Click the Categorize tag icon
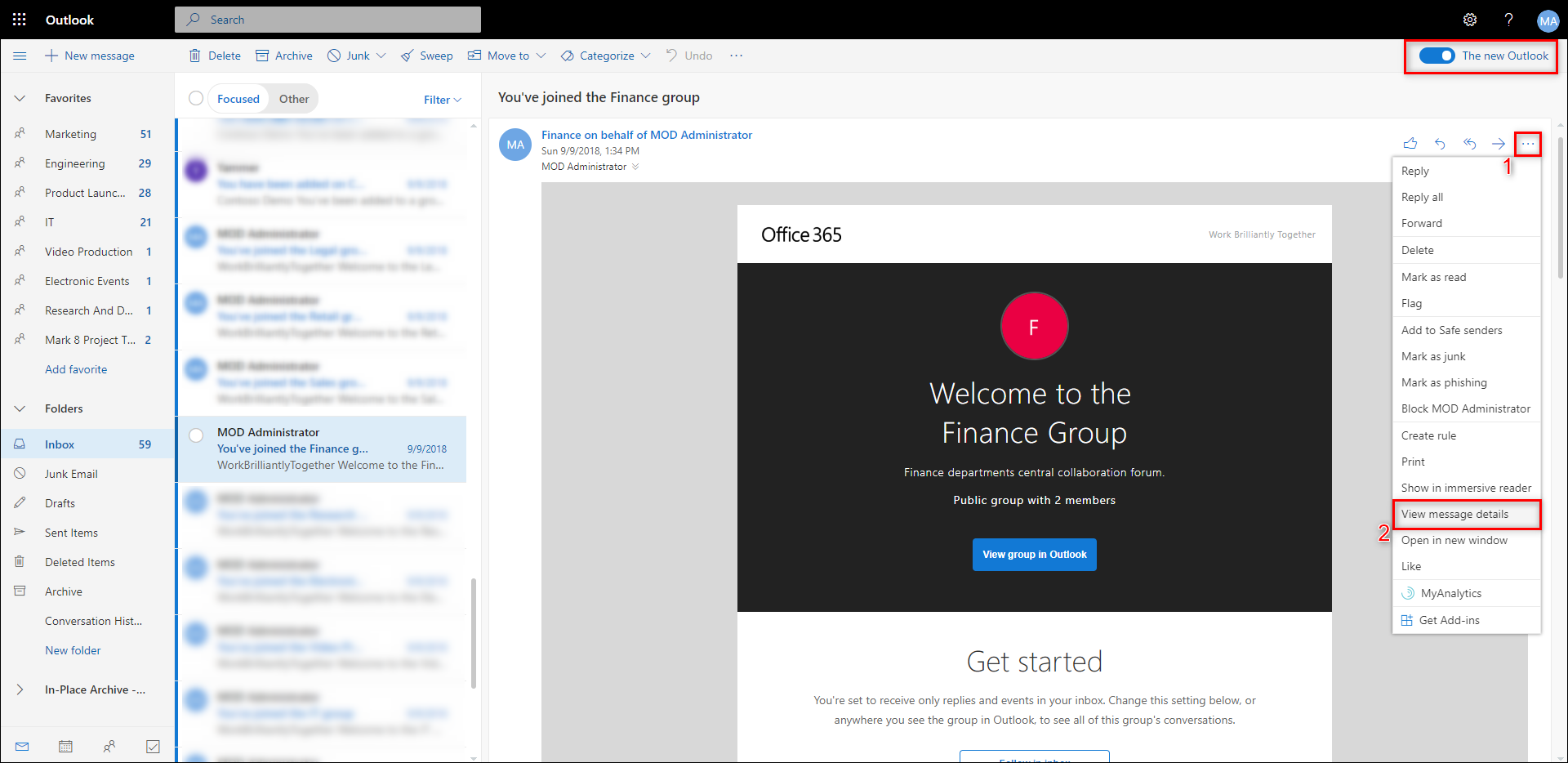The width and height of the screenshot is (1568, 763). tap(567, 56)
